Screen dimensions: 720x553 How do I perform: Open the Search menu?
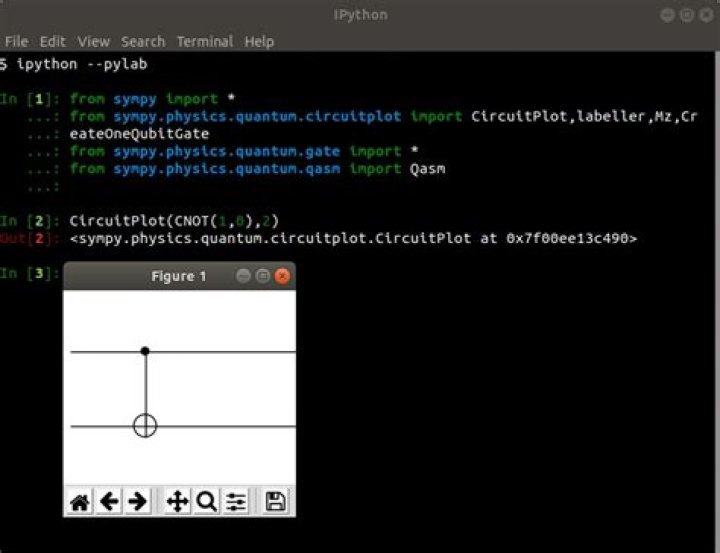[143, 42]
